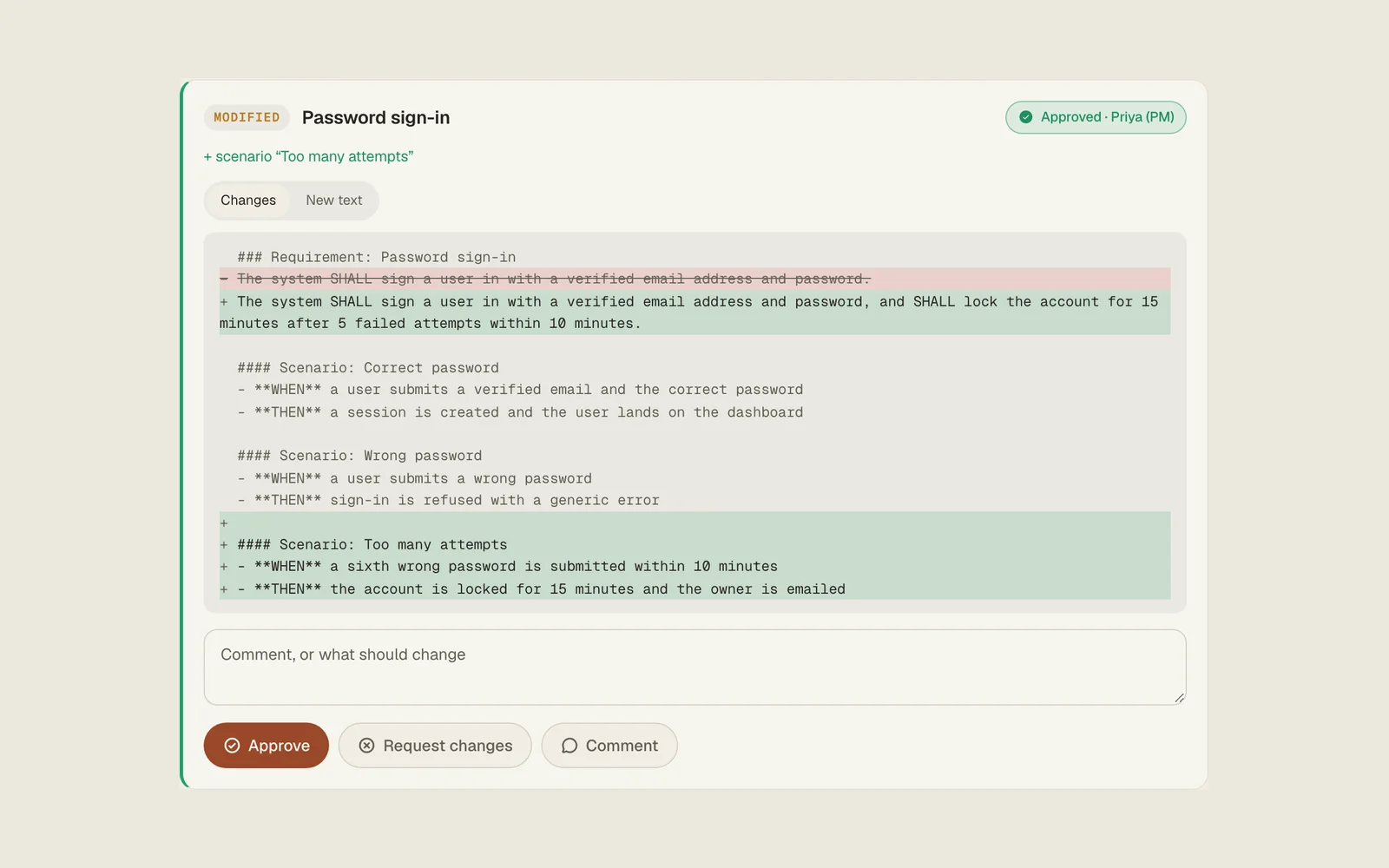
Task: Click the speech bubble icon on Comment
Action: coord(569,746)
